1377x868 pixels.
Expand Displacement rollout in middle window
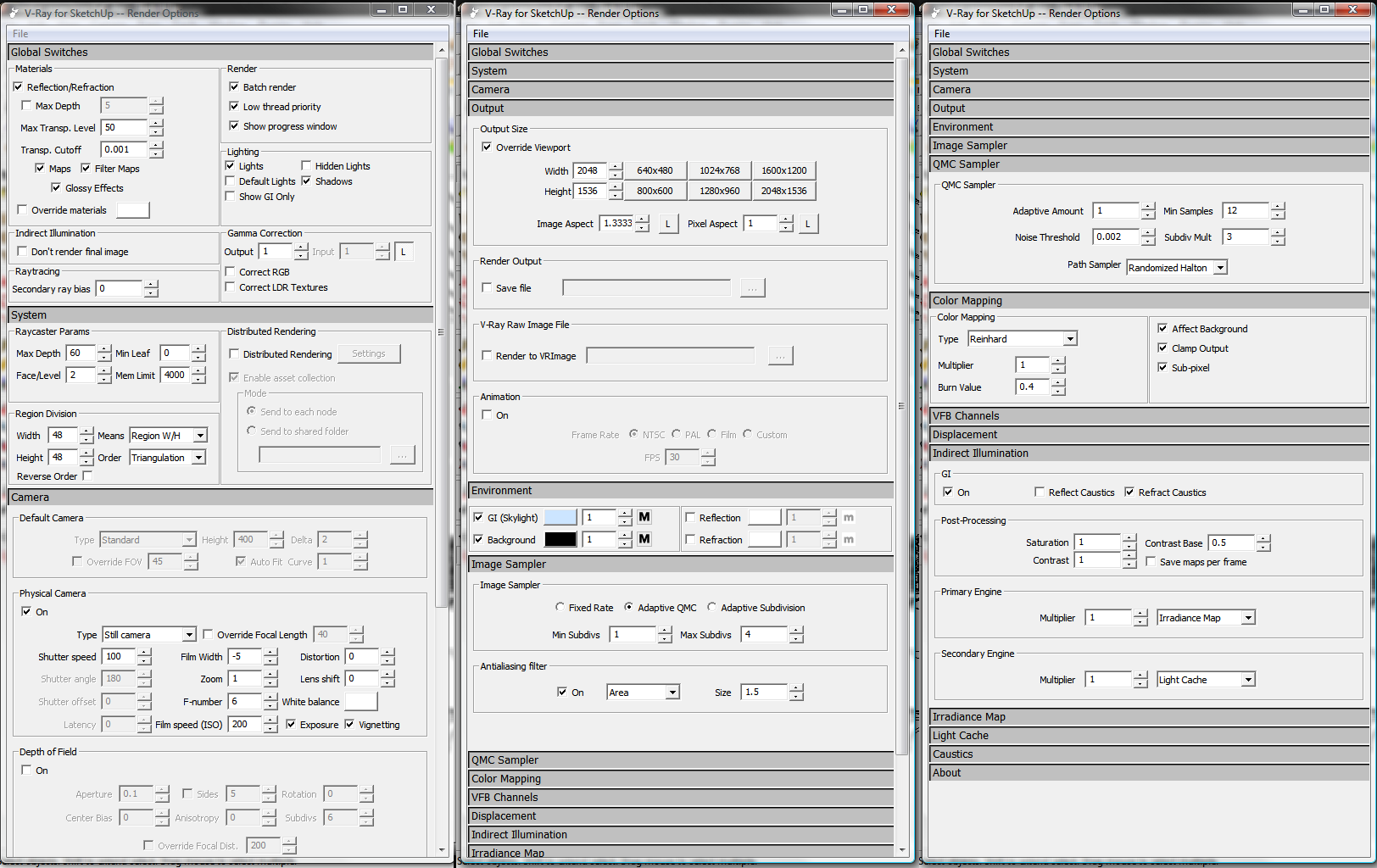tap(682, 815)
